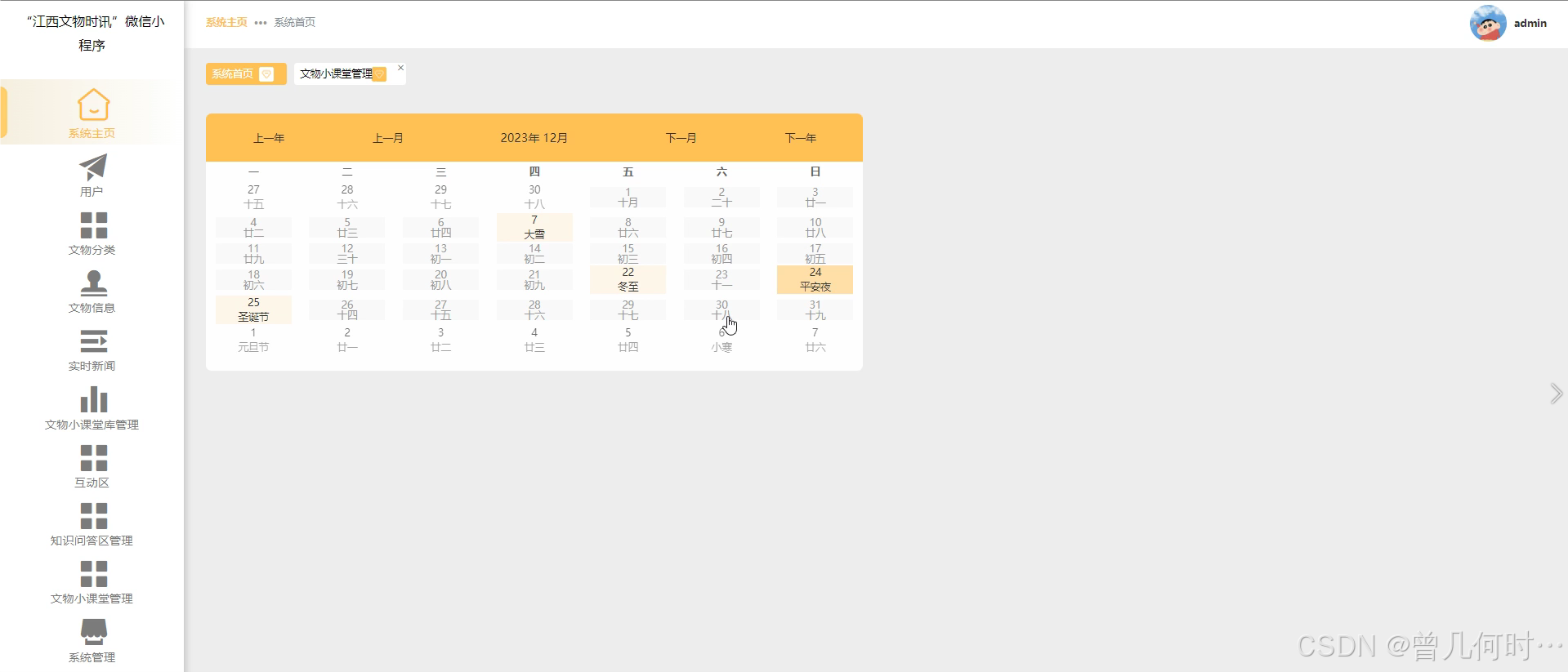The height and width of the screenshot is (672, 1568).
Task: Select December 15 初三 date
Action: [628, 253]
